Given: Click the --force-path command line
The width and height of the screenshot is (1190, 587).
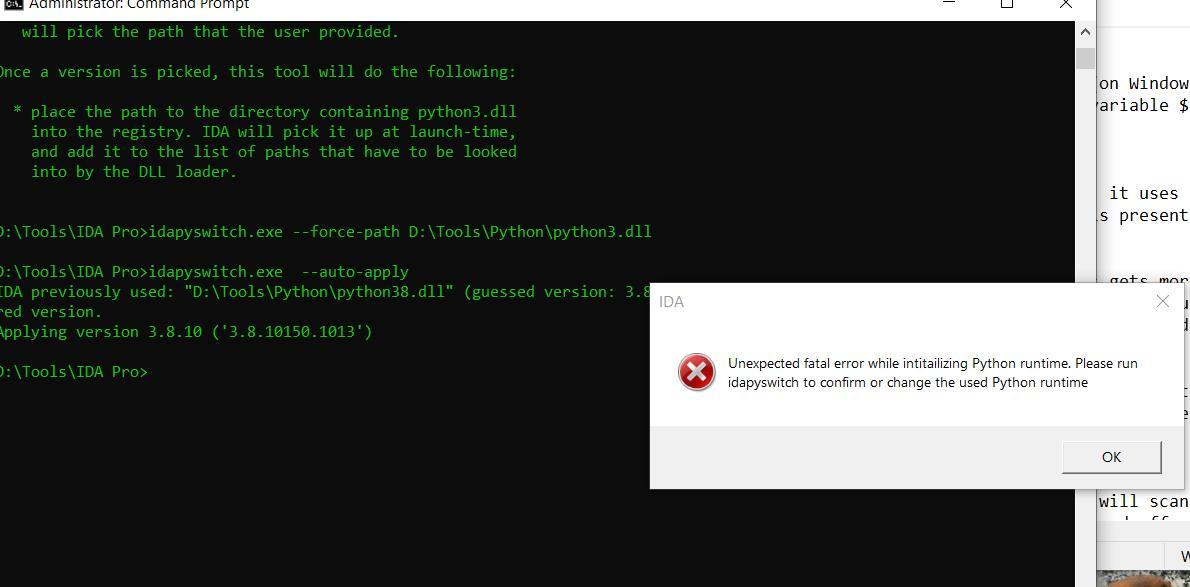Looking at the screenshot, I should point(400,232).
